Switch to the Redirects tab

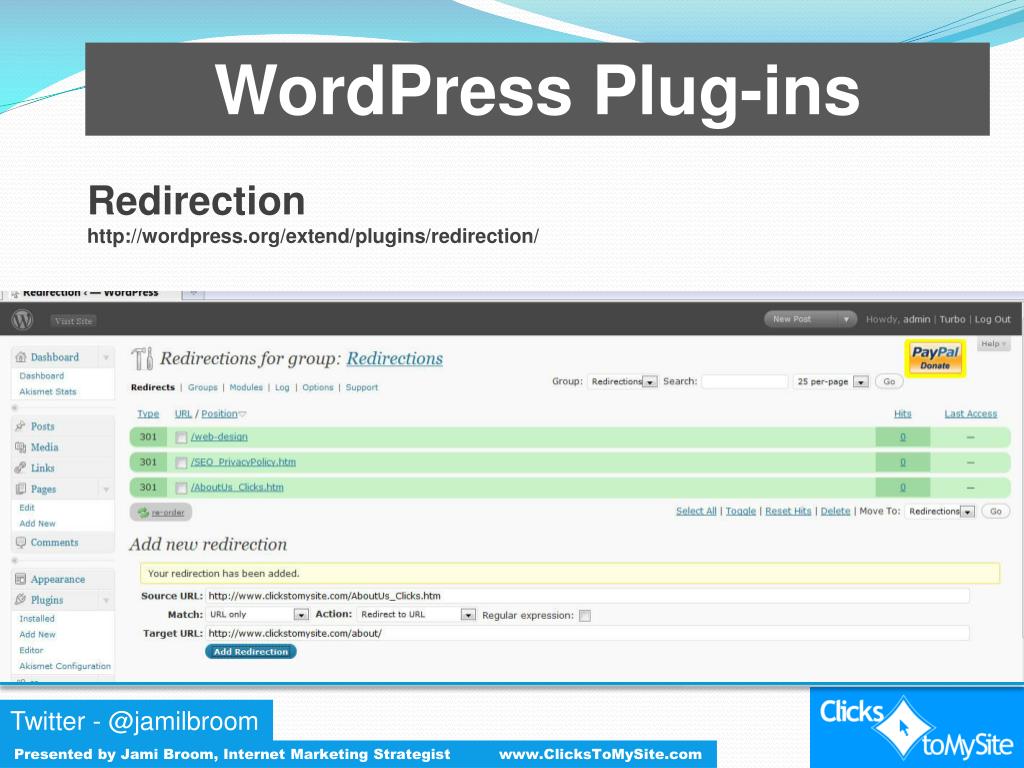click(x=153, y=387)
